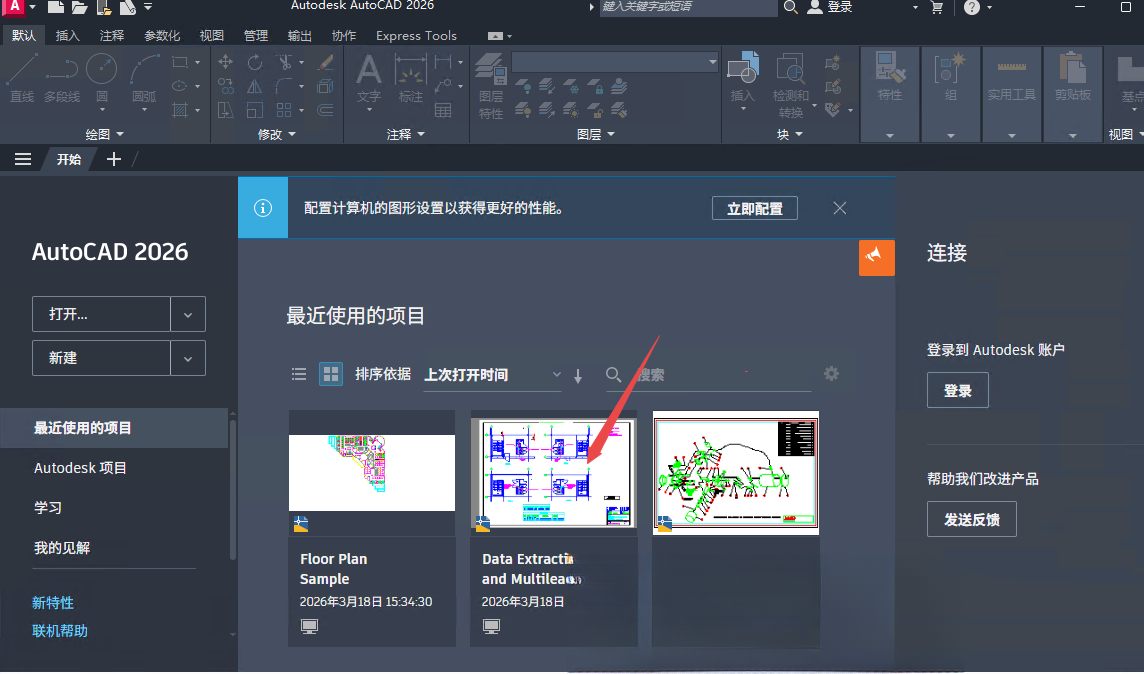Select the Scale tool icon
This screenshot has height=674, width=1144.
click(255, 110)
